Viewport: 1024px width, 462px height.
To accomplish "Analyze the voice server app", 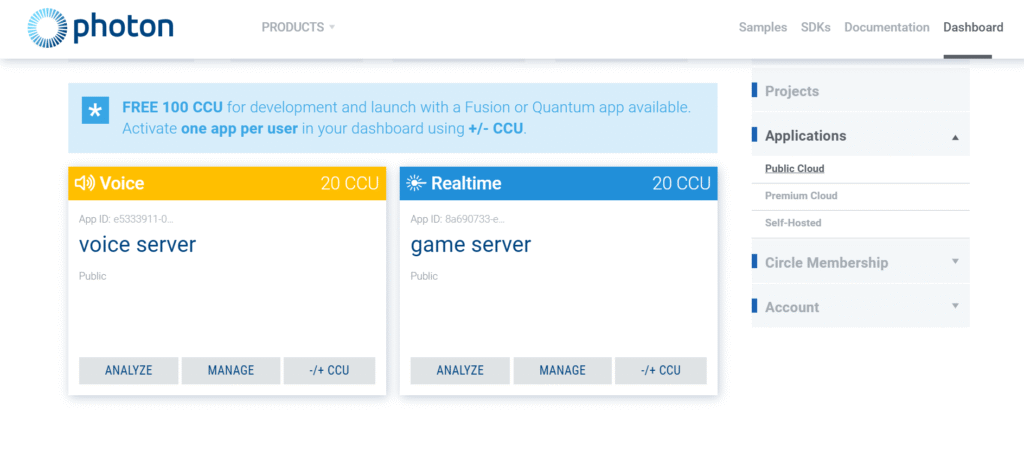I will 129,370.
